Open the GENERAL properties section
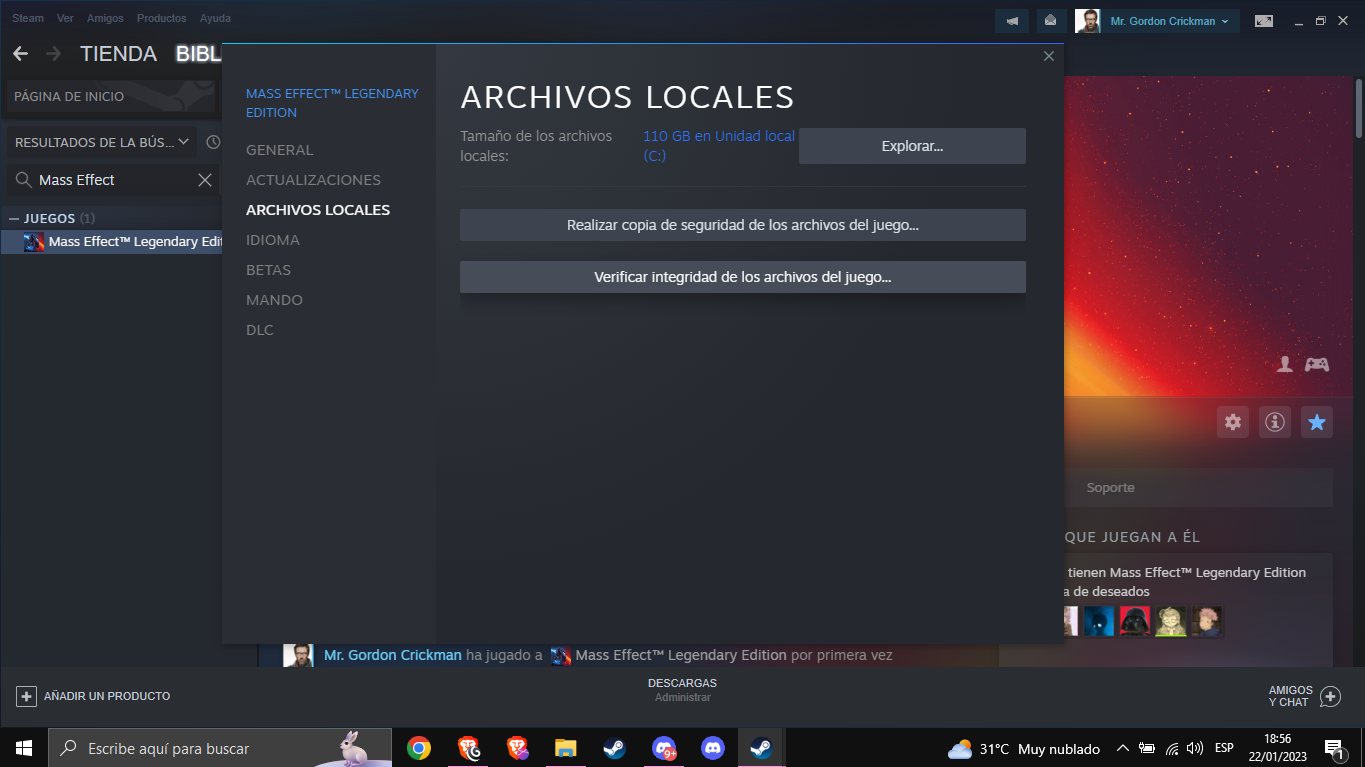The image size is (1365, 767). (x=280, y=150)
